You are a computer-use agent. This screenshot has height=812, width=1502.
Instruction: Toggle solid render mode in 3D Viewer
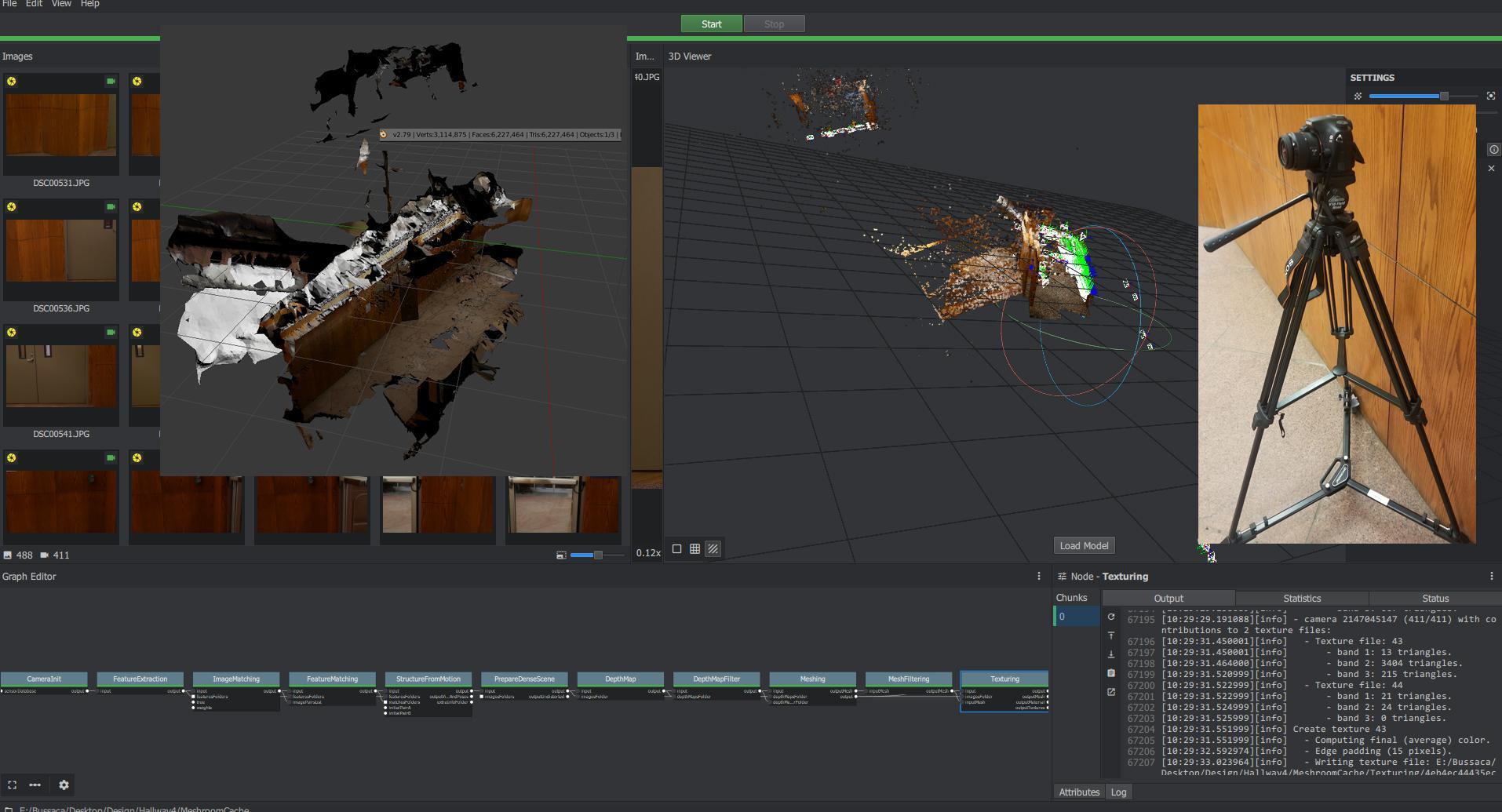(676, 549)
